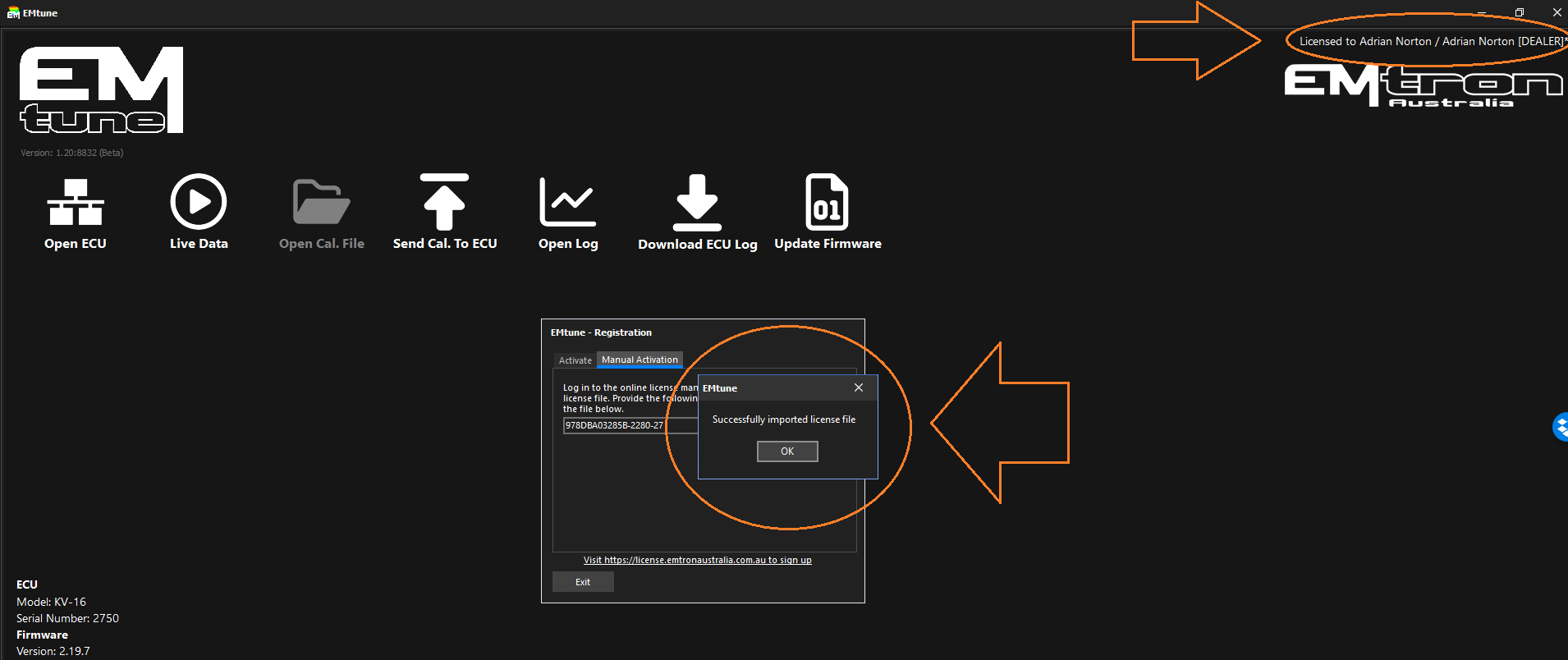The image size is (1568, 660).
Task: Visit license.emtronaustralia.com.au sign up link
Action: coord(698,560)
